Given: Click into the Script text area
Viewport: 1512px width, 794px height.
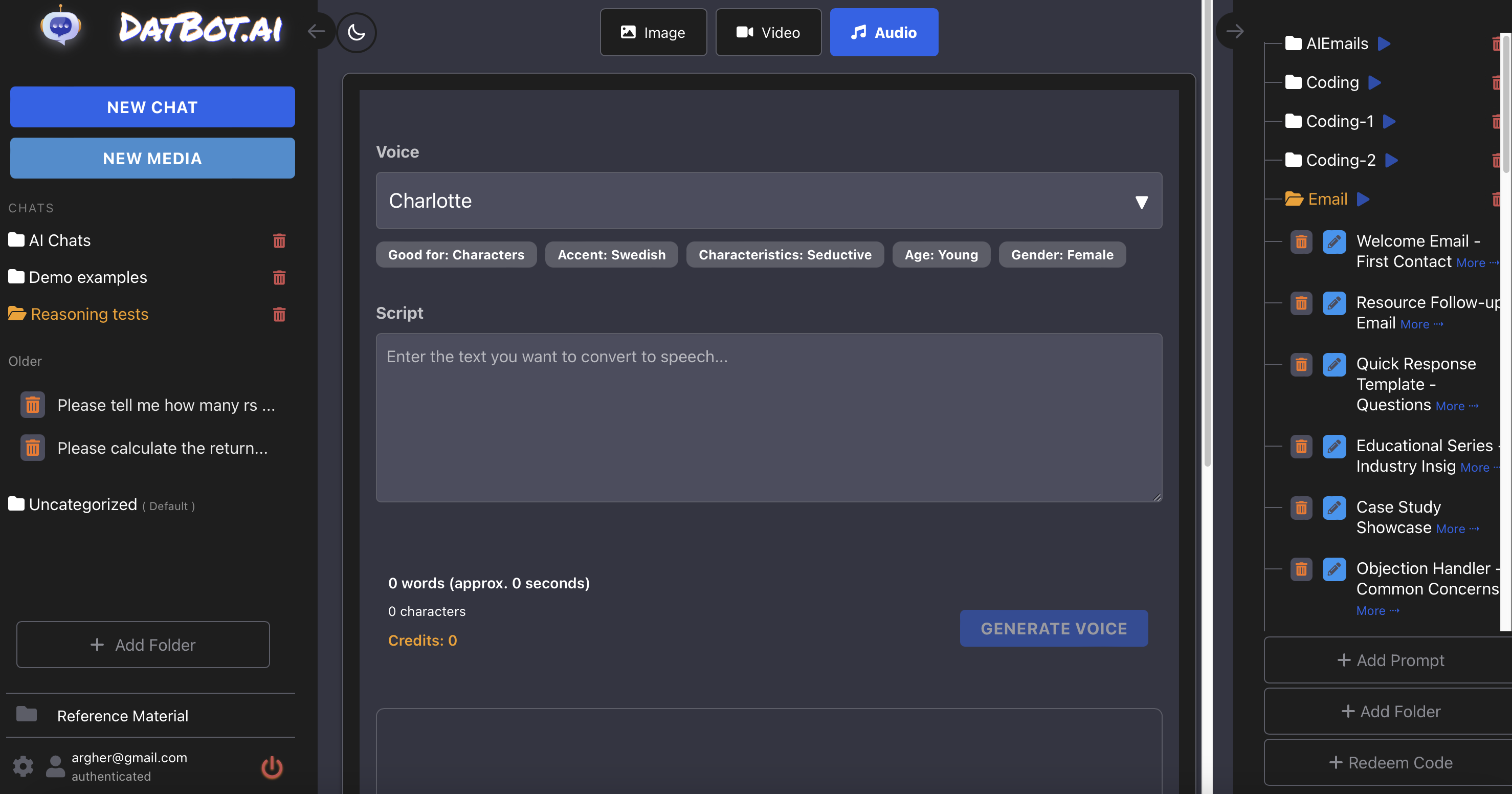Looking at the screenshot, I should pyautogui.click(x=768, y=417).
